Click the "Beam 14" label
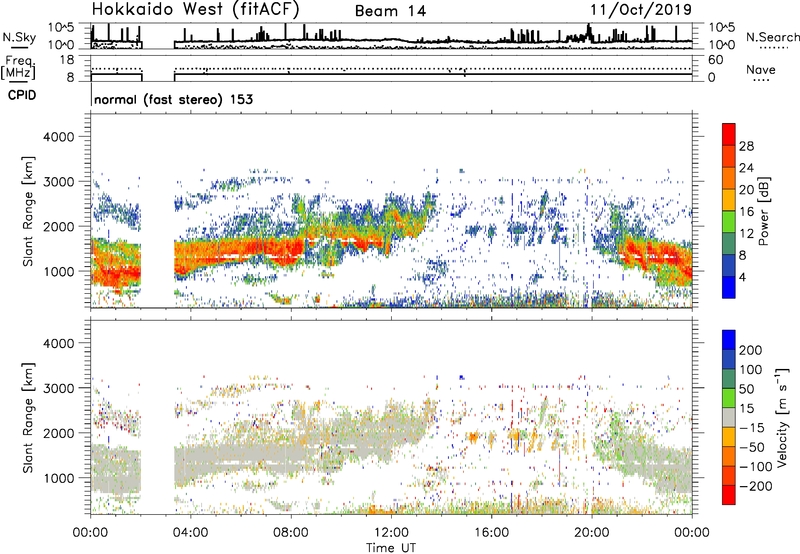The height and width of the screenshot is (554, 800). [x=390, y=11]
